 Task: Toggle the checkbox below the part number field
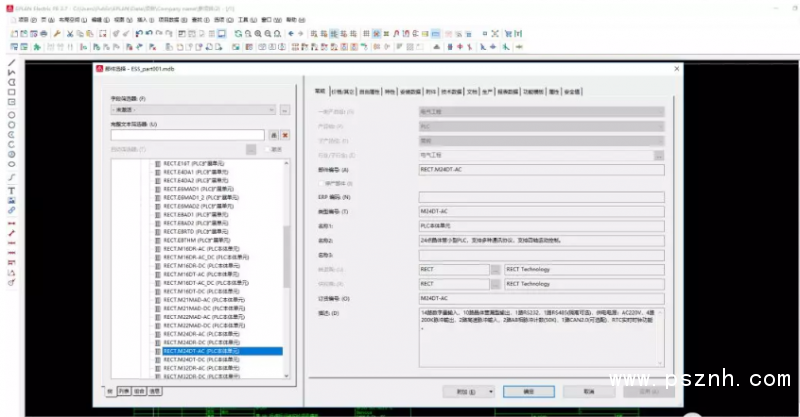pyautogui.click(x=321, y=184)
